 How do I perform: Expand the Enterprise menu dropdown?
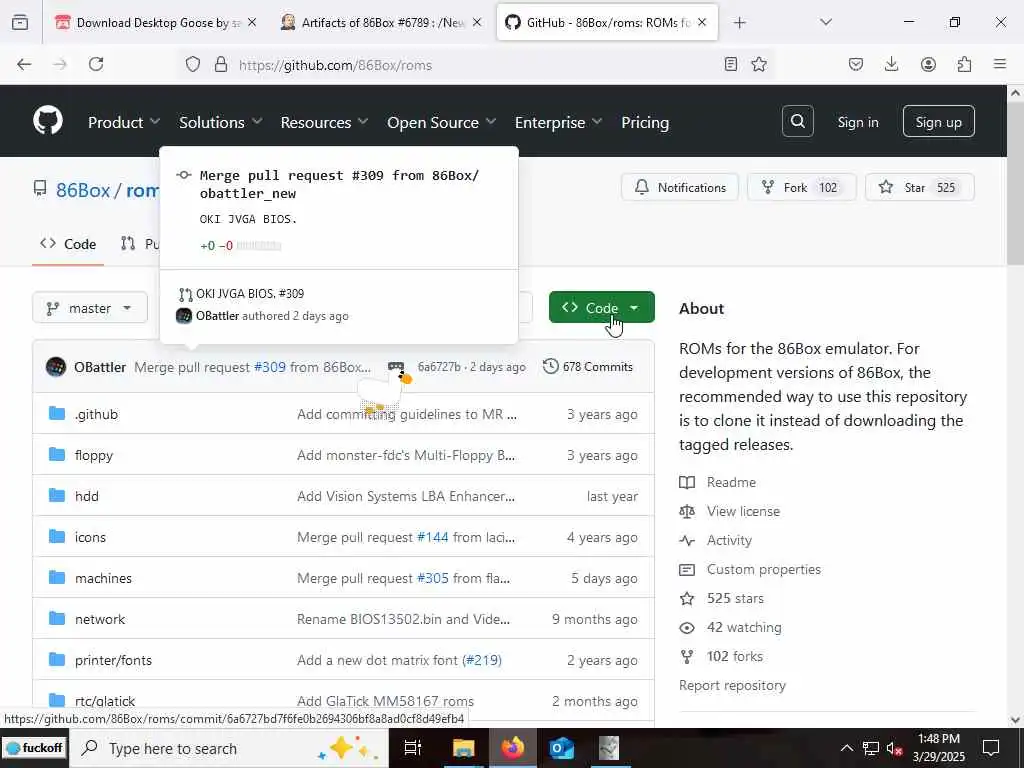(x=558, y=122)
